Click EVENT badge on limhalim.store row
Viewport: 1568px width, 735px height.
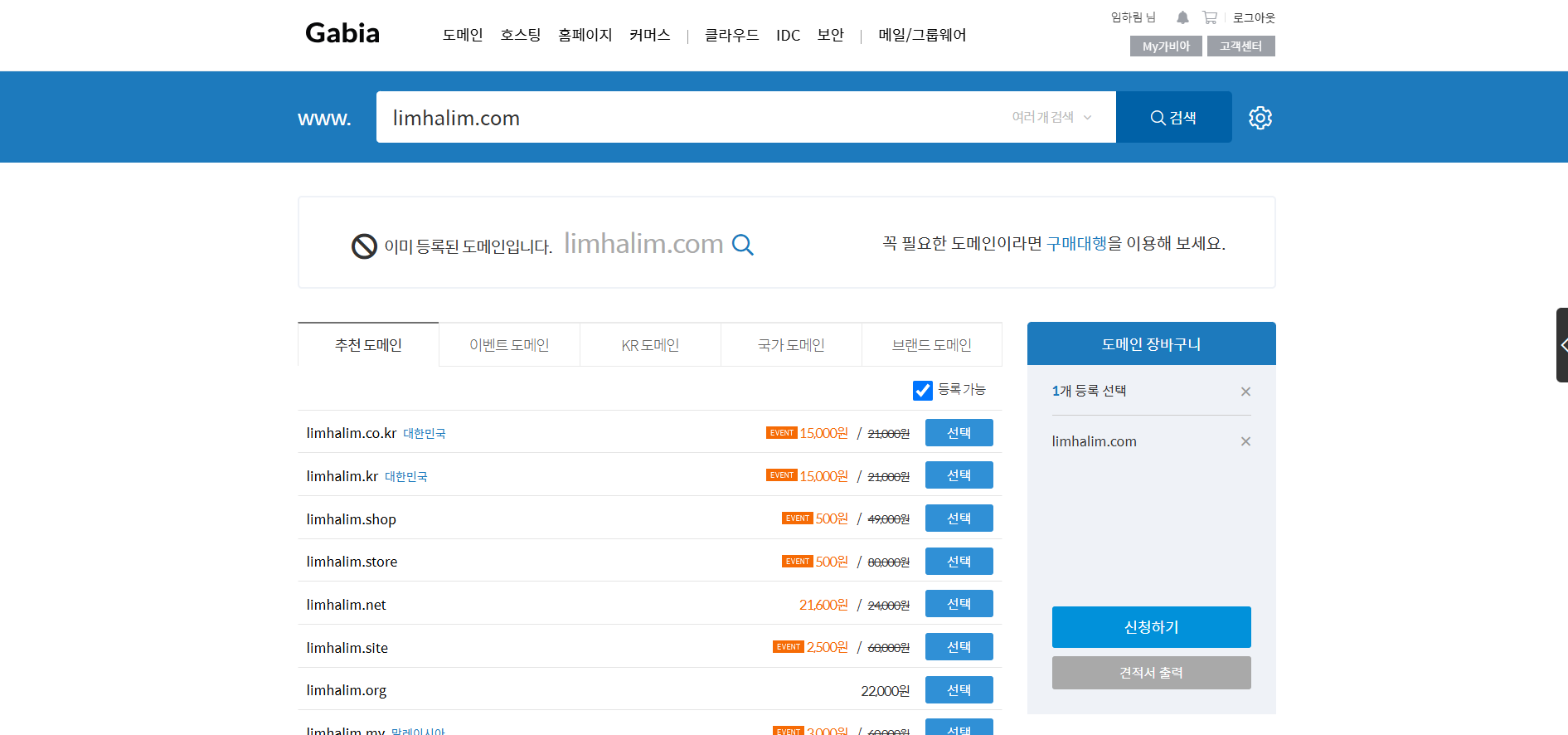click(797, 562)
